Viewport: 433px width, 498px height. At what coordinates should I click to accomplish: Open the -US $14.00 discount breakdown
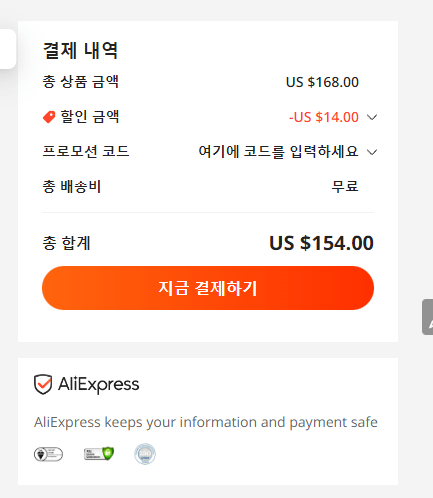(324, 117)
